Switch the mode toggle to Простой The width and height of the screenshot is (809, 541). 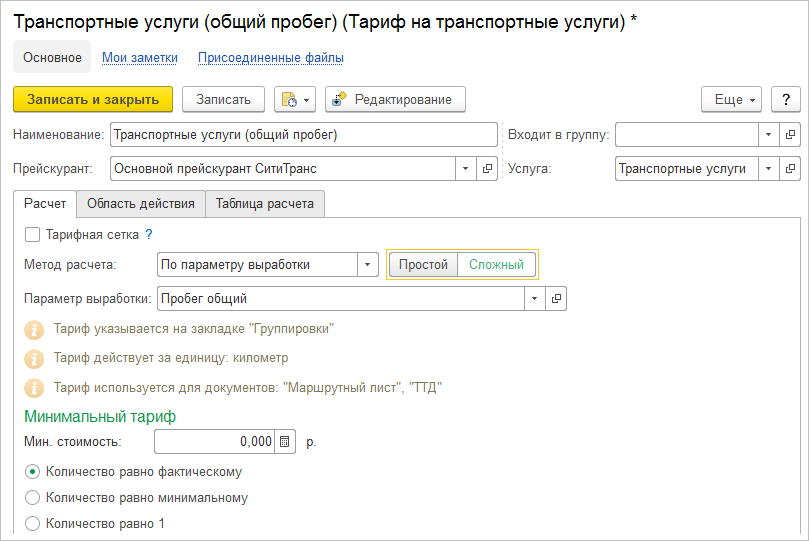pyautogui.click(x=423, y=265)
